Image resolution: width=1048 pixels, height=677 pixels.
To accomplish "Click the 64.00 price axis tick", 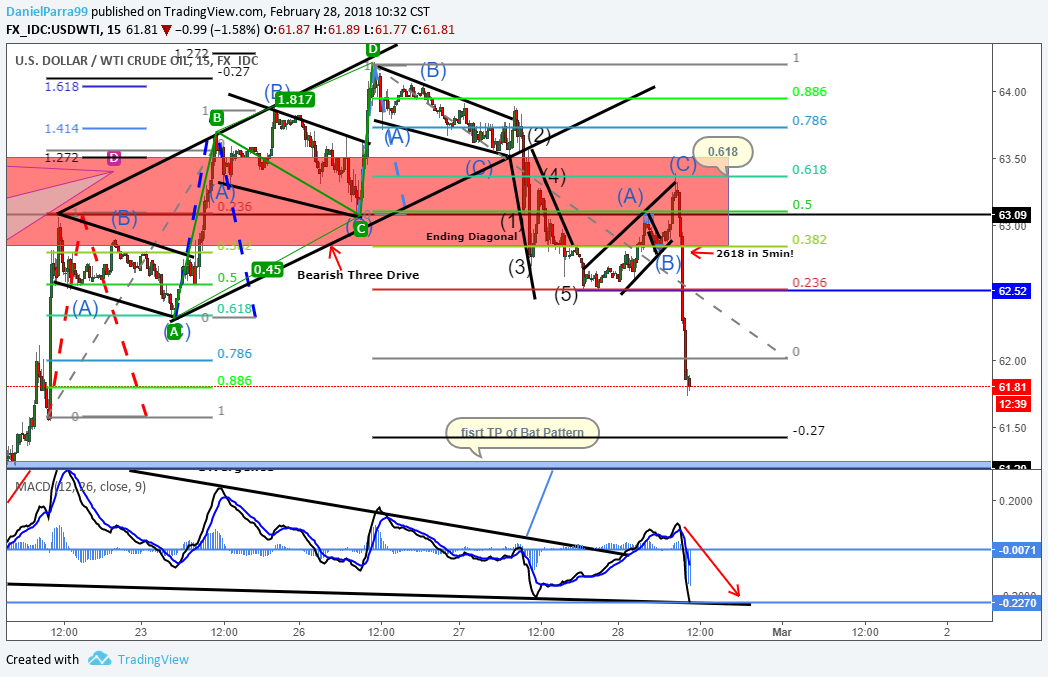I will coord(1013,92).
